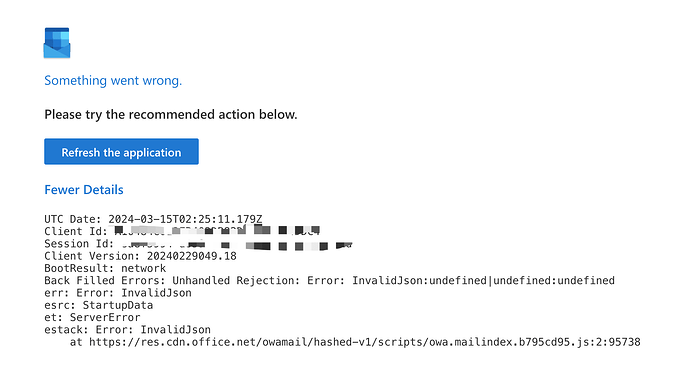690x389 pixels.
Task: Click the Outlook envelope logo icon
Action: click(x=57, y=43)
